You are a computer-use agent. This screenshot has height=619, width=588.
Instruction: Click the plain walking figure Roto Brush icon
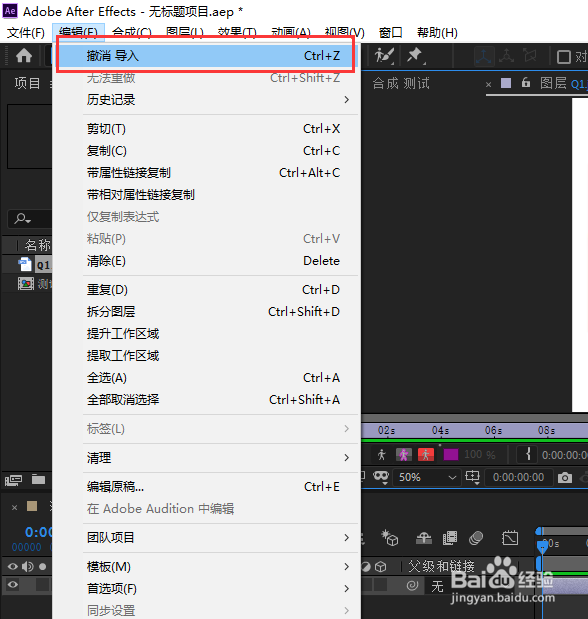click(381, 455)
